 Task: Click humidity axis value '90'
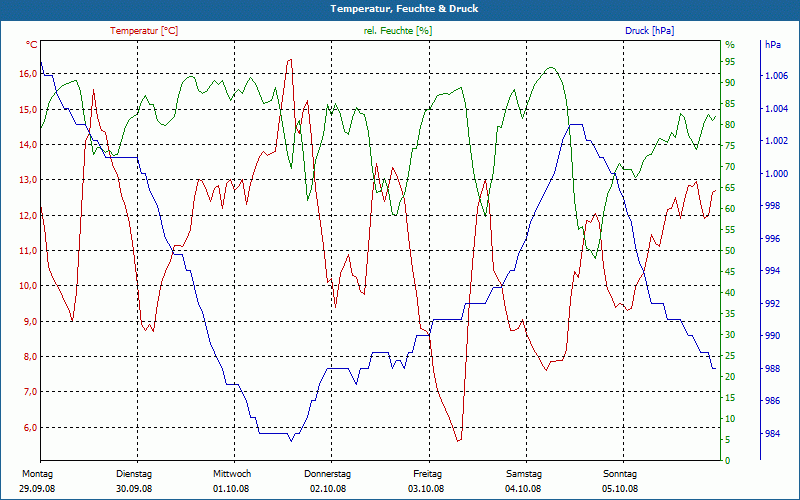[x=731, y=83]
